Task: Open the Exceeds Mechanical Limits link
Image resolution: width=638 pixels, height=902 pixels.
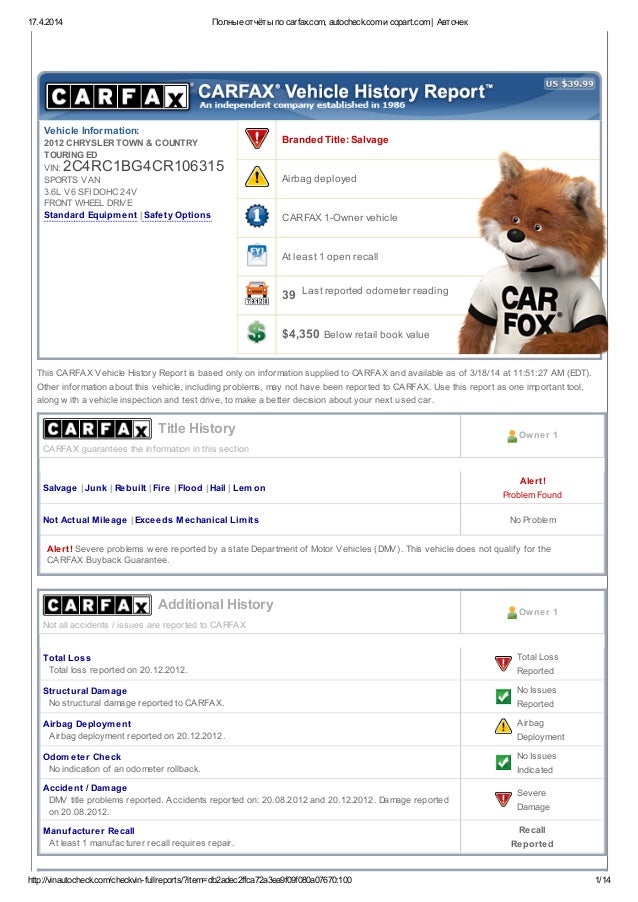Action: [197, 520]
